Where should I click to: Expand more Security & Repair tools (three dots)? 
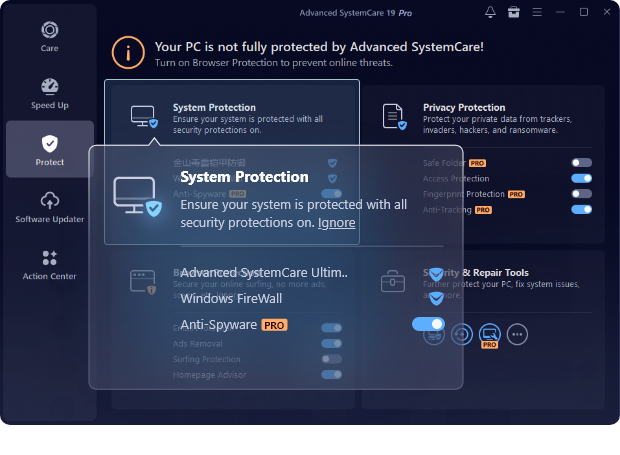coord(517,335)
